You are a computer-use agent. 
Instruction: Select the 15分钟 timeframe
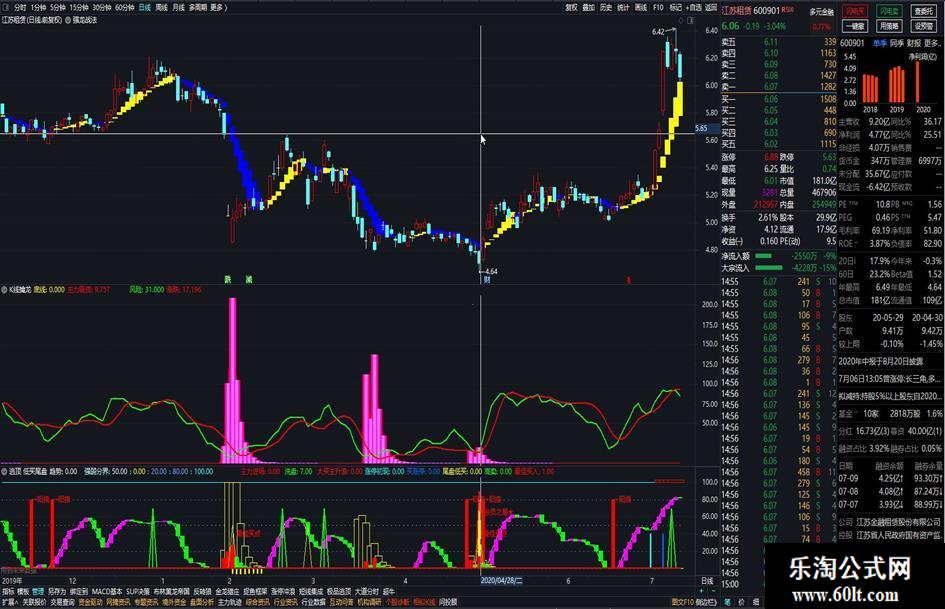[78, 7]
